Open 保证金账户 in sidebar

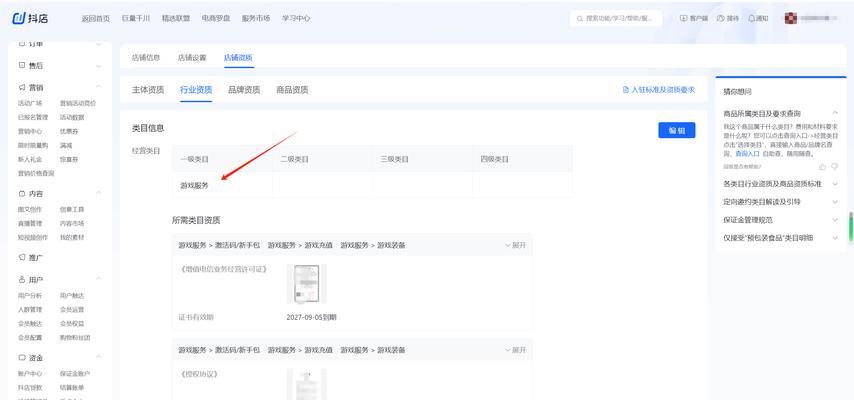coord(75,374)
